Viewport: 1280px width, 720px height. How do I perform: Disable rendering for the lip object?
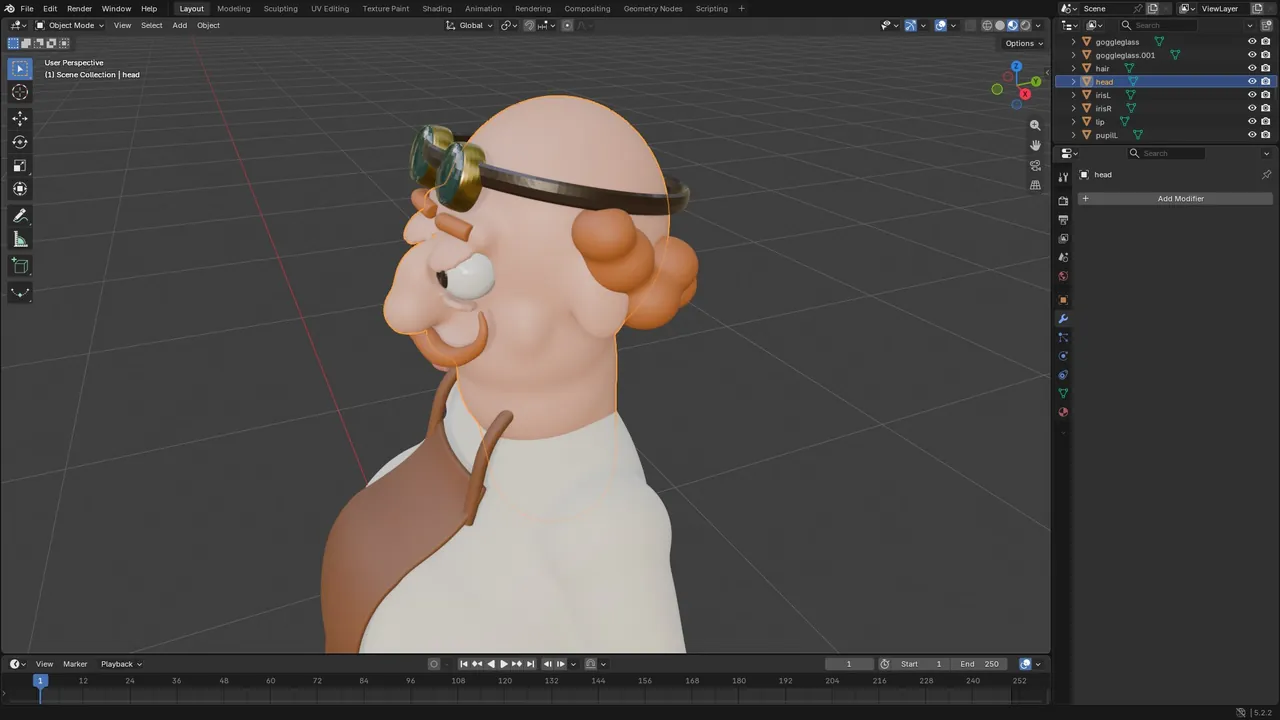click(x=1265, y=122)
